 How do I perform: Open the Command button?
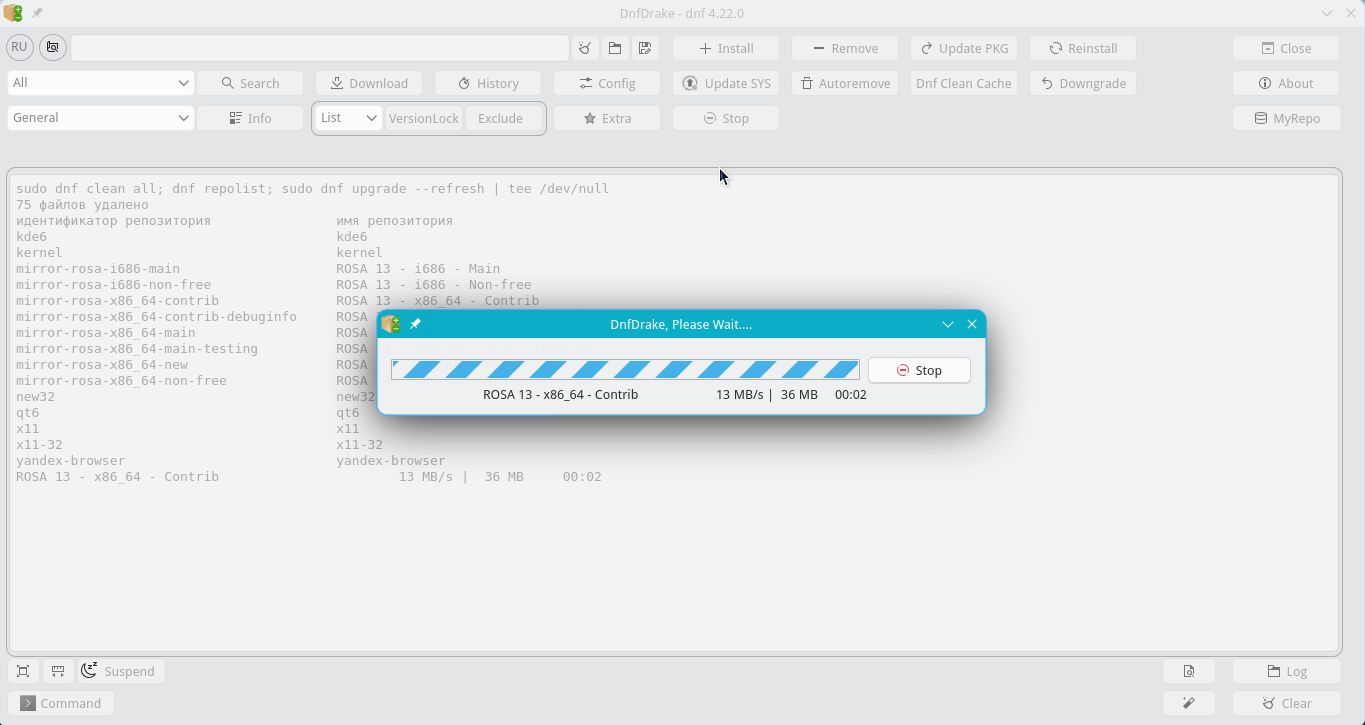(x=61, y=703)
